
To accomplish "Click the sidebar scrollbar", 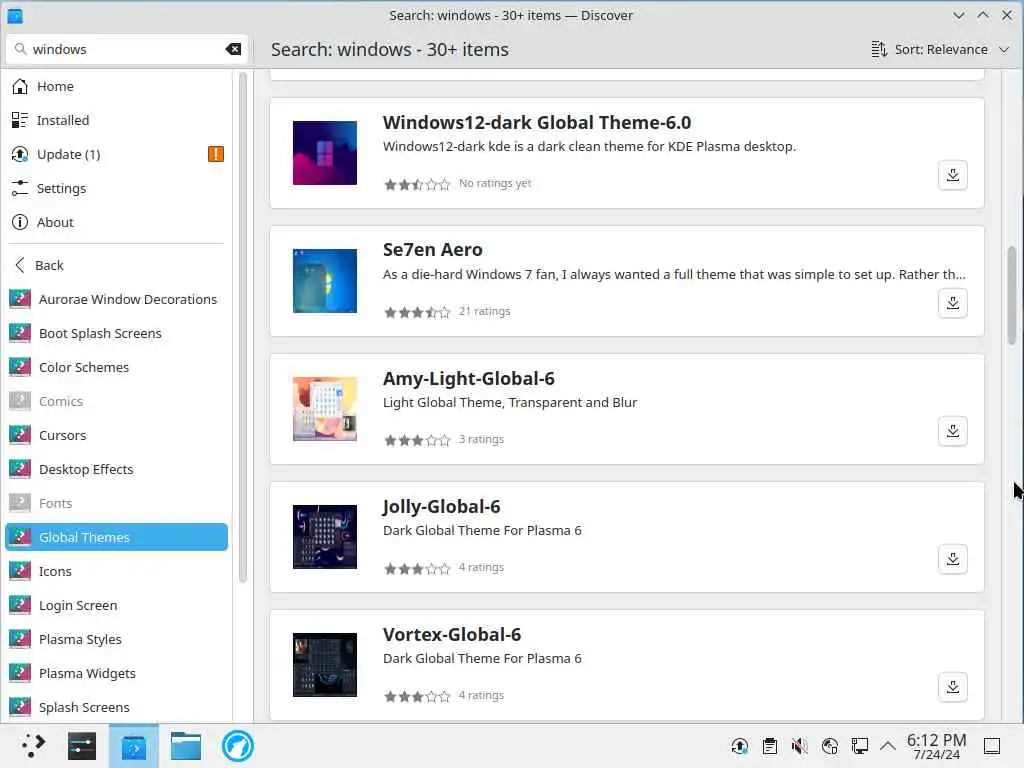I will 243,327.
